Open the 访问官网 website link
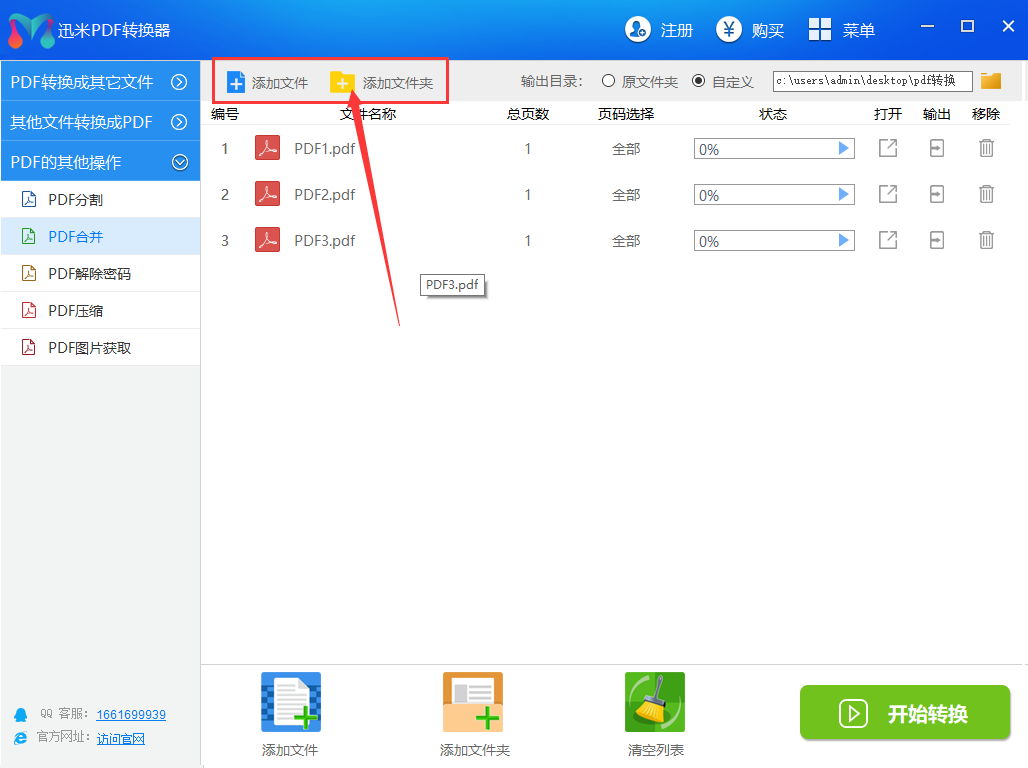The image size is (1028, 768). click(x=120, y=738)
